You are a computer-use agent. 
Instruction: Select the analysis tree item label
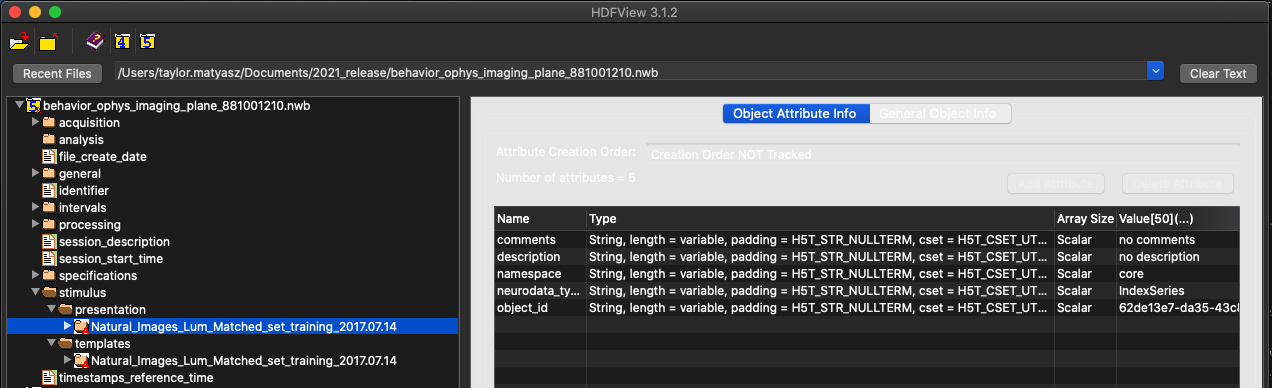pyautogui.click(x=81, y=139)
